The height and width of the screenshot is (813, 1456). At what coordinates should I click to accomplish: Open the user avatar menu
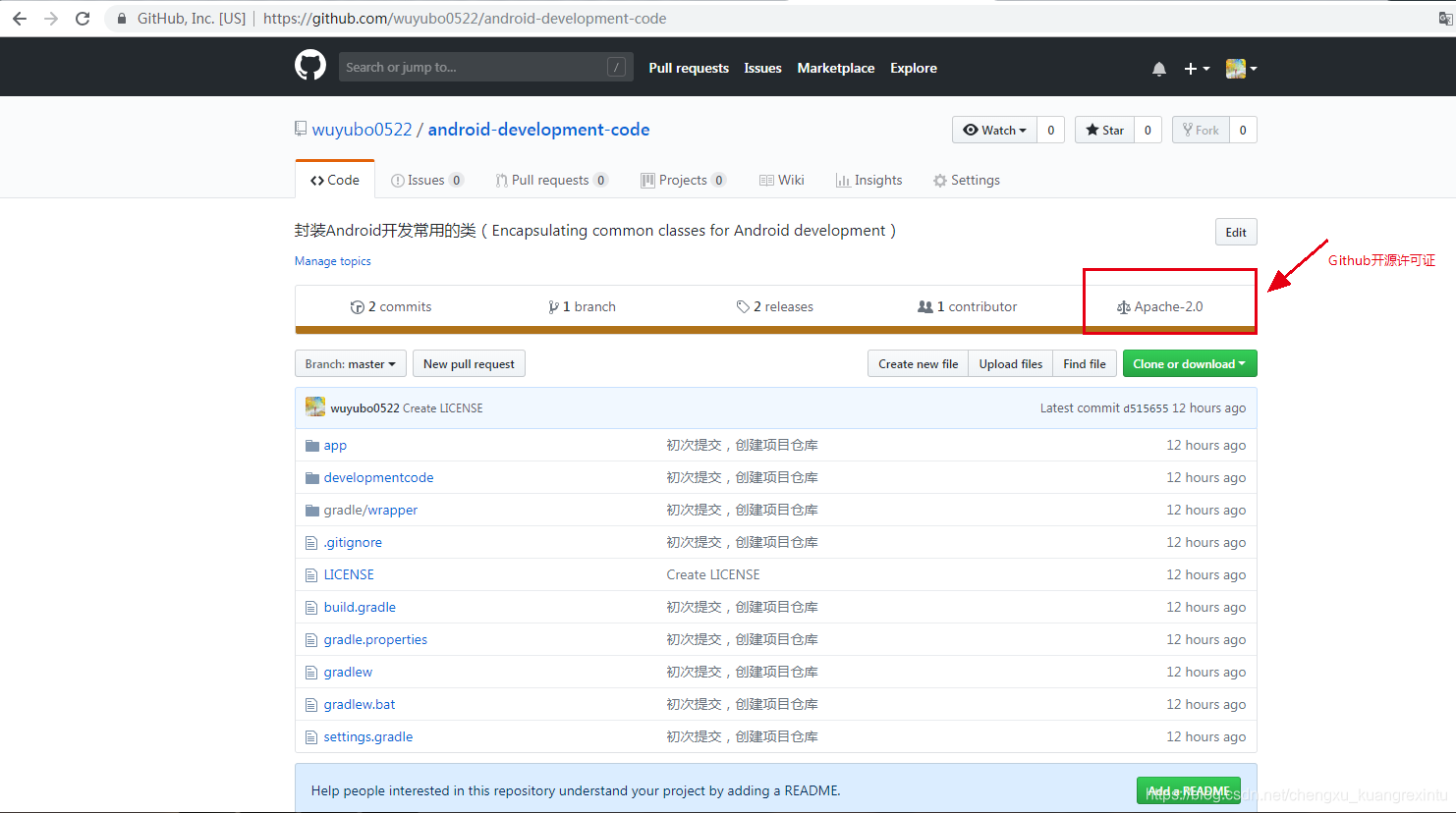coord(1242,69)
